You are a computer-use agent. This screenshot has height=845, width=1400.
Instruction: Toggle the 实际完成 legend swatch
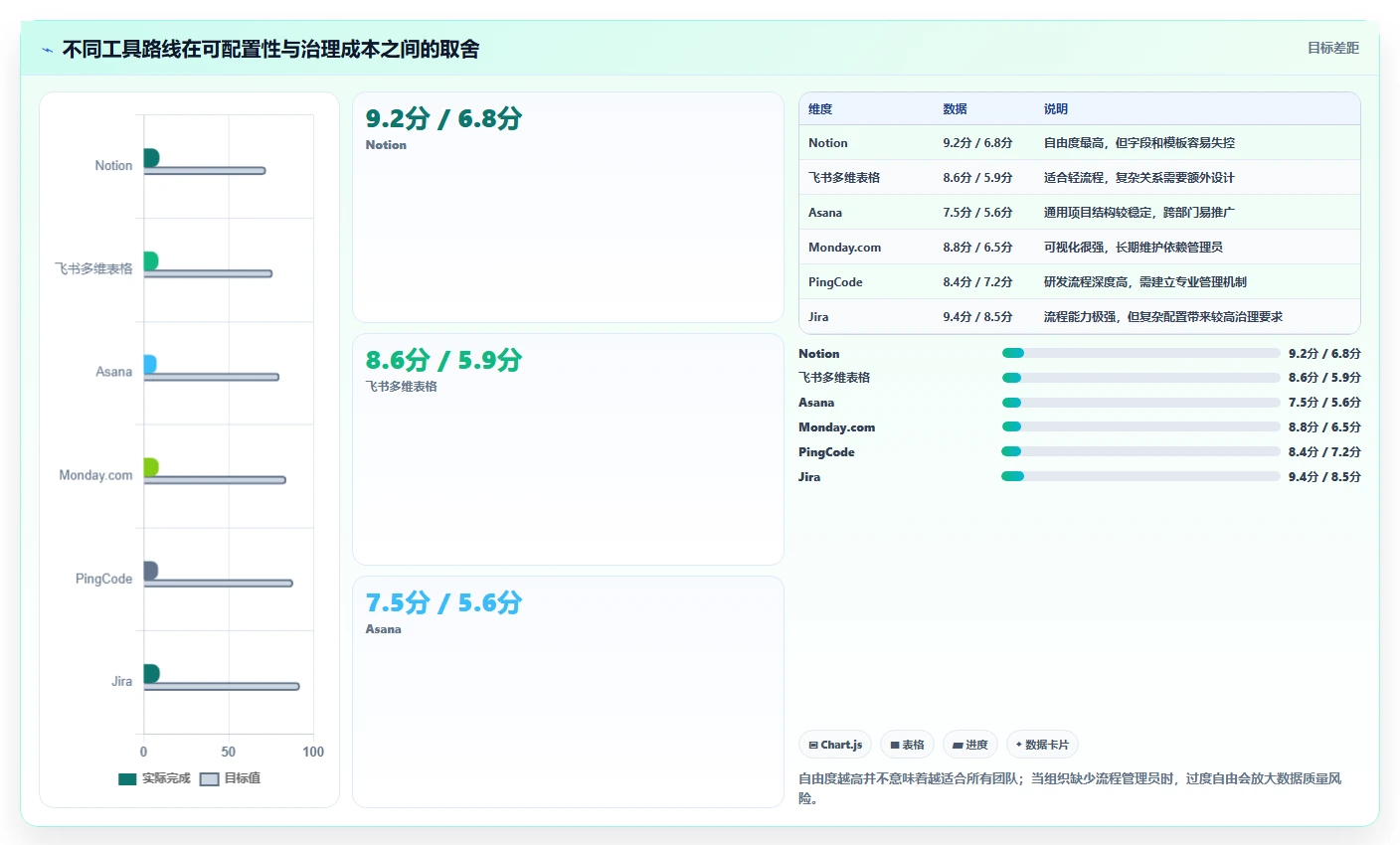(127, 778)
